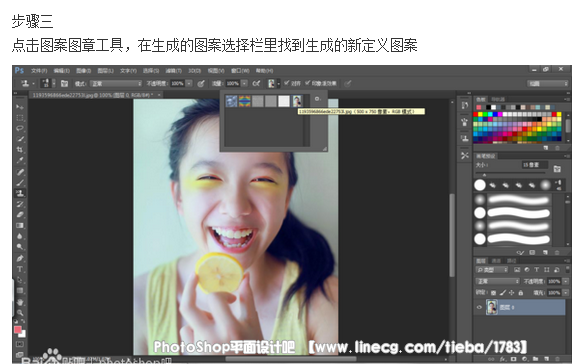Select the Hand tool
Viewport: 577px width, 364px height.
tap(20, 302)
